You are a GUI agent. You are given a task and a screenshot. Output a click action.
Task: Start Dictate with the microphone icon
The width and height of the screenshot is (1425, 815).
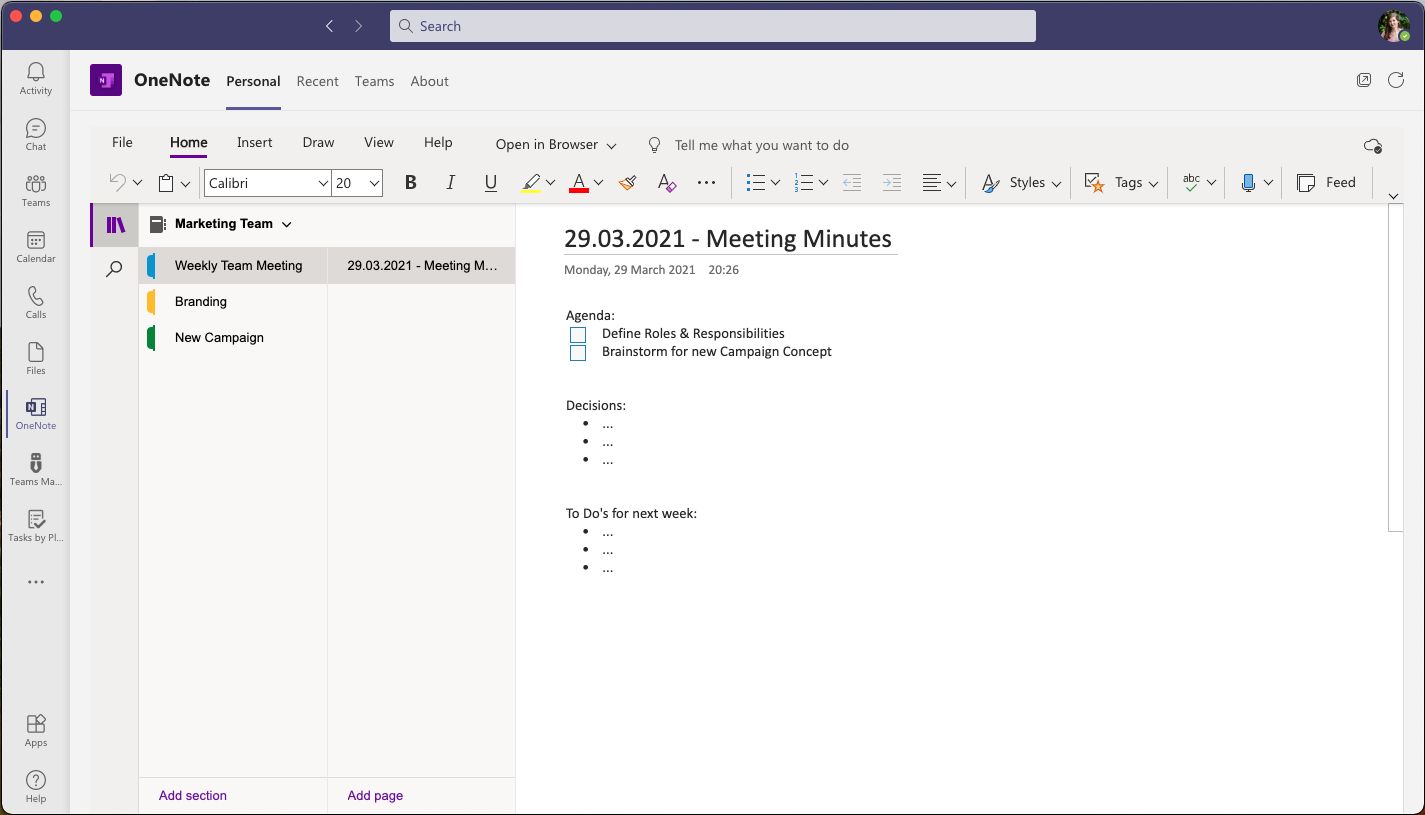pos(1248,183)
